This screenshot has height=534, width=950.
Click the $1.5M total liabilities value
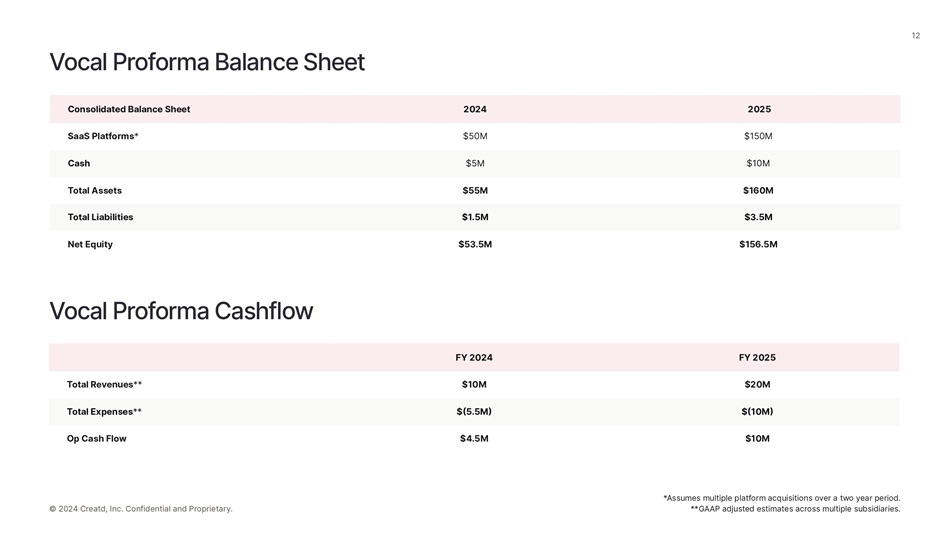(x=475, y=217)
